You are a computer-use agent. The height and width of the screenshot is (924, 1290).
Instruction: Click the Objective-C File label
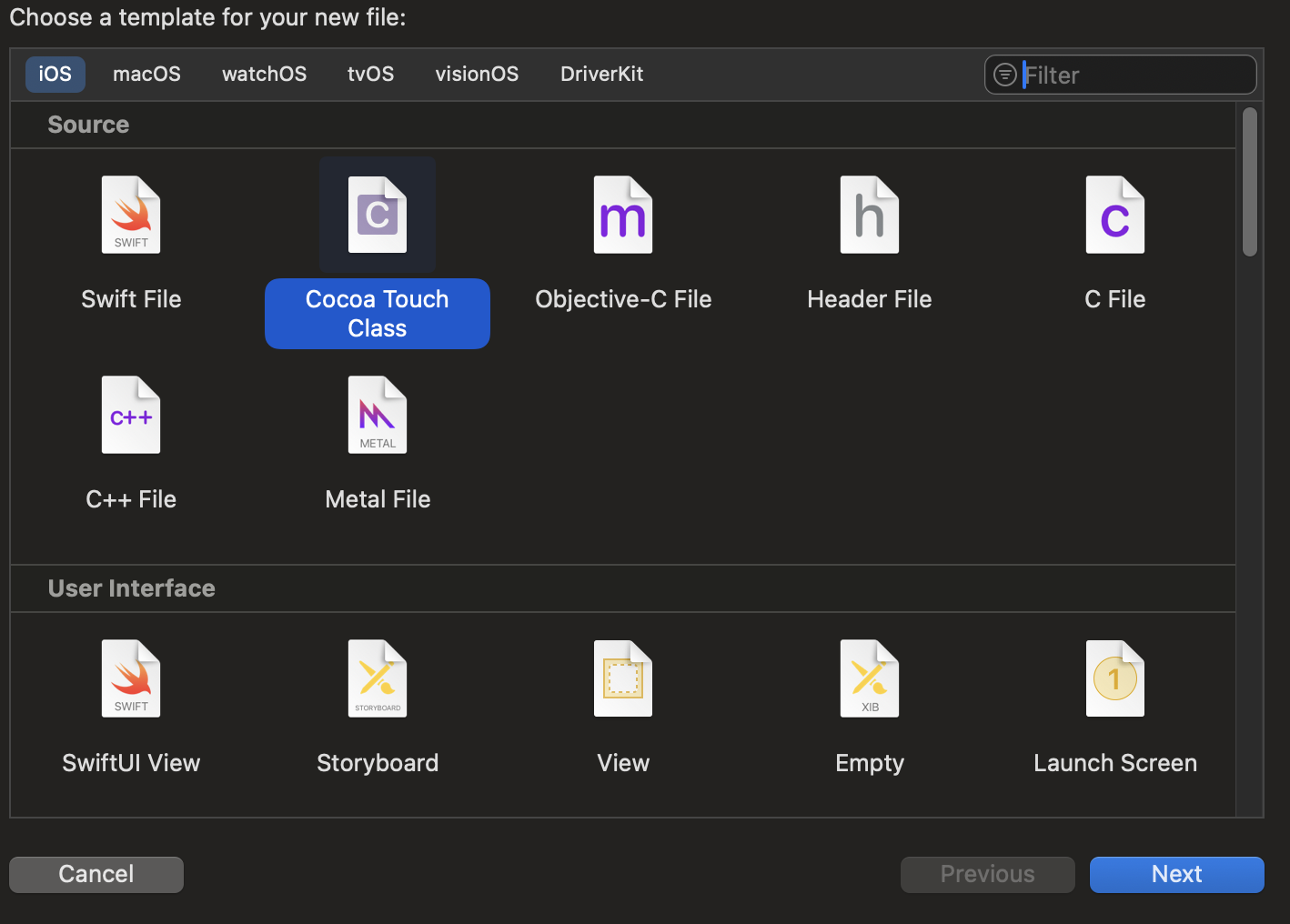tap(623, 299)
